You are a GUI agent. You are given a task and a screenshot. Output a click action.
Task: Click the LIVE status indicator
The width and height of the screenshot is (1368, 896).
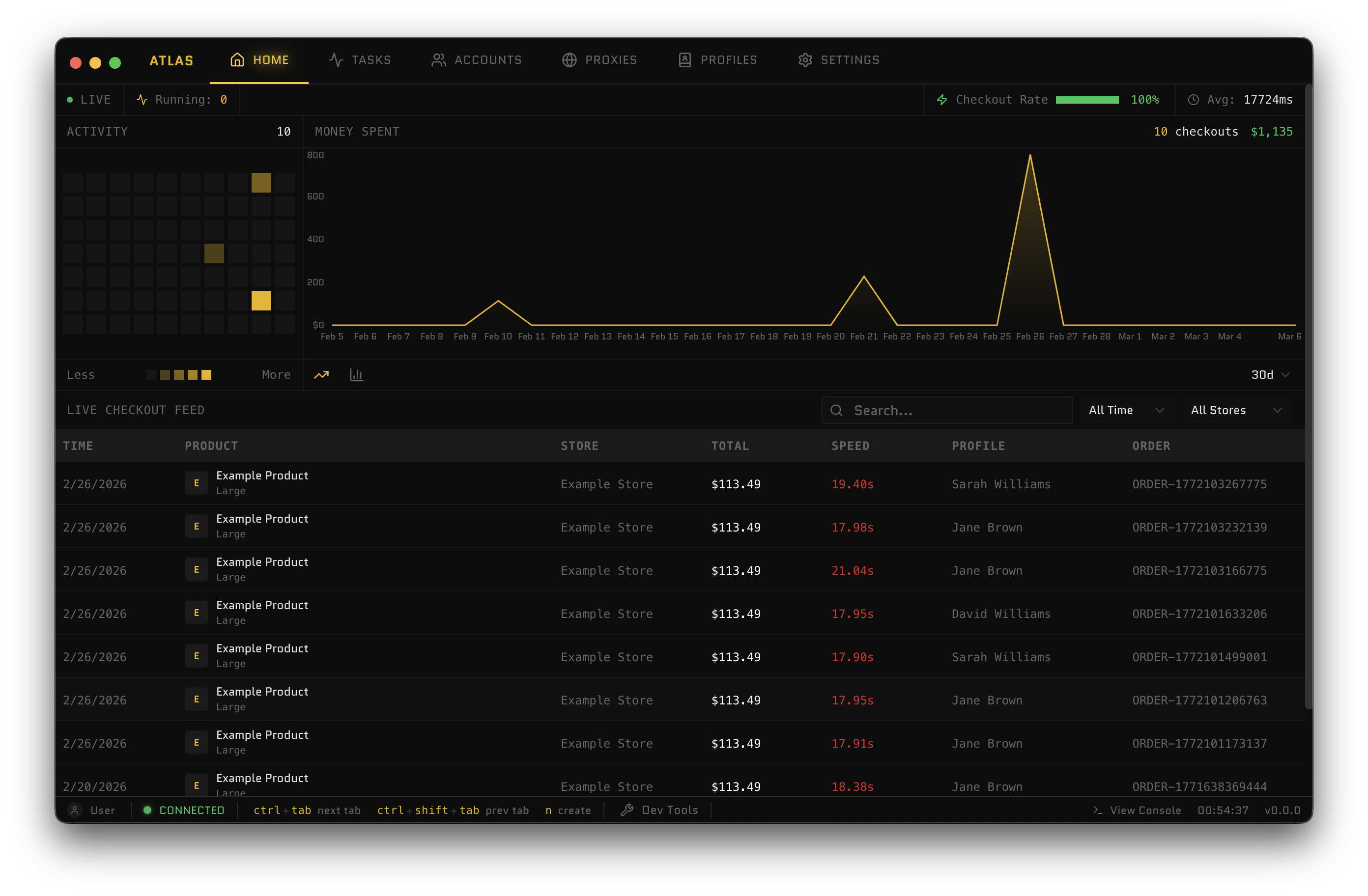(88, 100)
